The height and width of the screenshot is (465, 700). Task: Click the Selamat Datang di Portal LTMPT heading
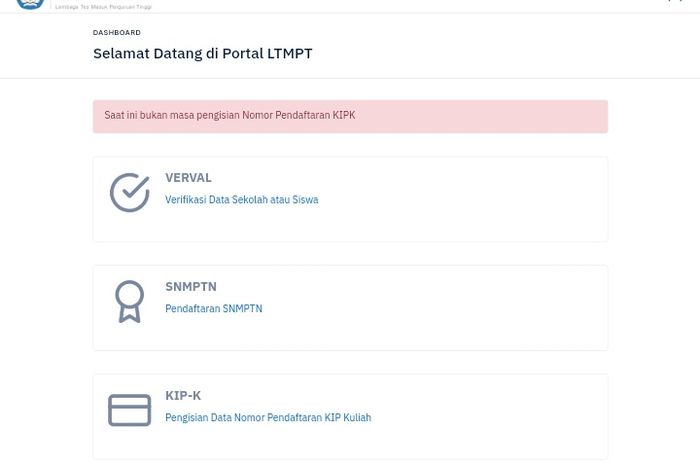click(x=203, y=54)
